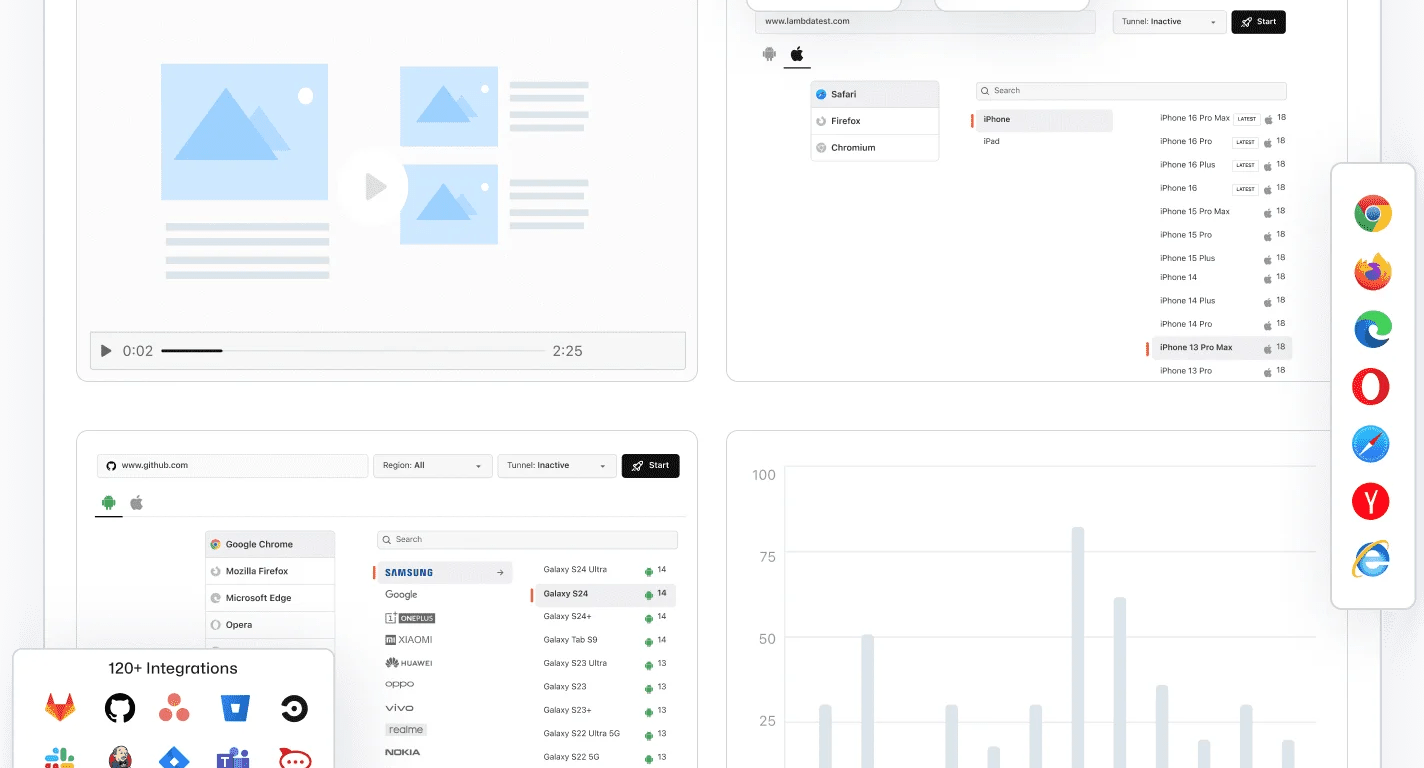Click the GitHub integration icon
The image size is (1424, 768).
pyautogui.click(x=119, y=707)
